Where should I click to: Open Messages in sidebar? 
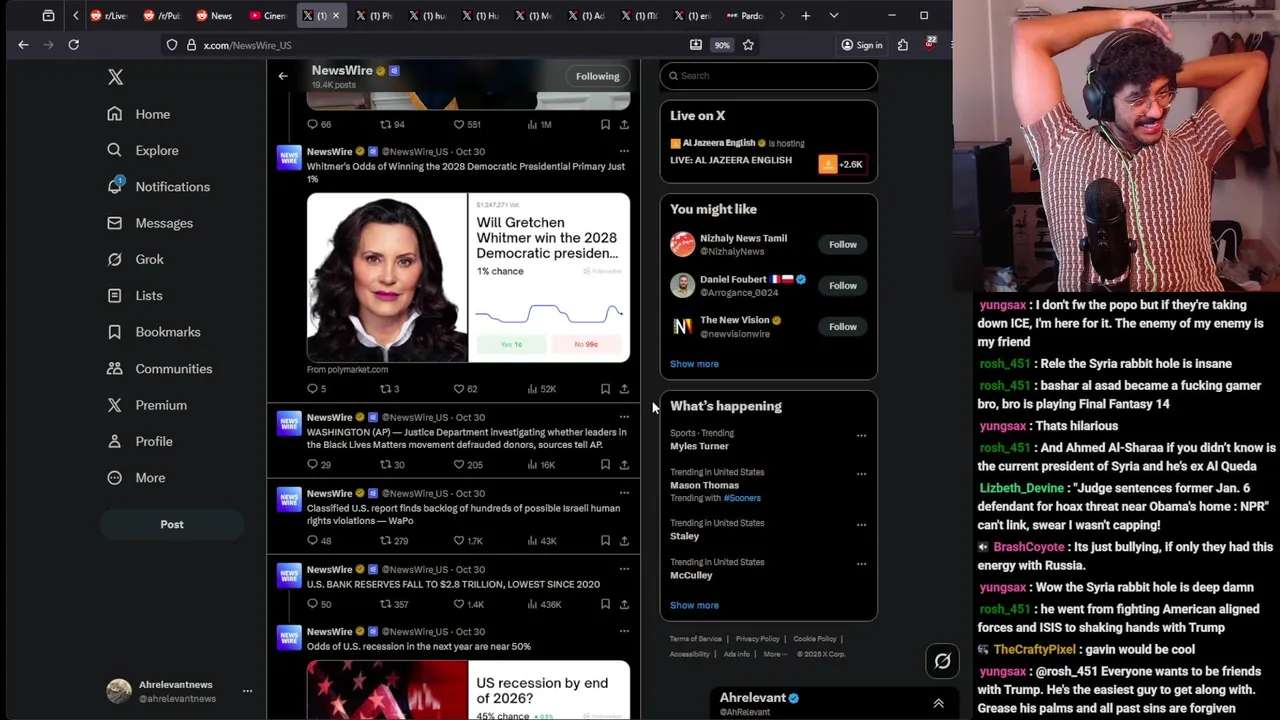[x=150, y=223]
